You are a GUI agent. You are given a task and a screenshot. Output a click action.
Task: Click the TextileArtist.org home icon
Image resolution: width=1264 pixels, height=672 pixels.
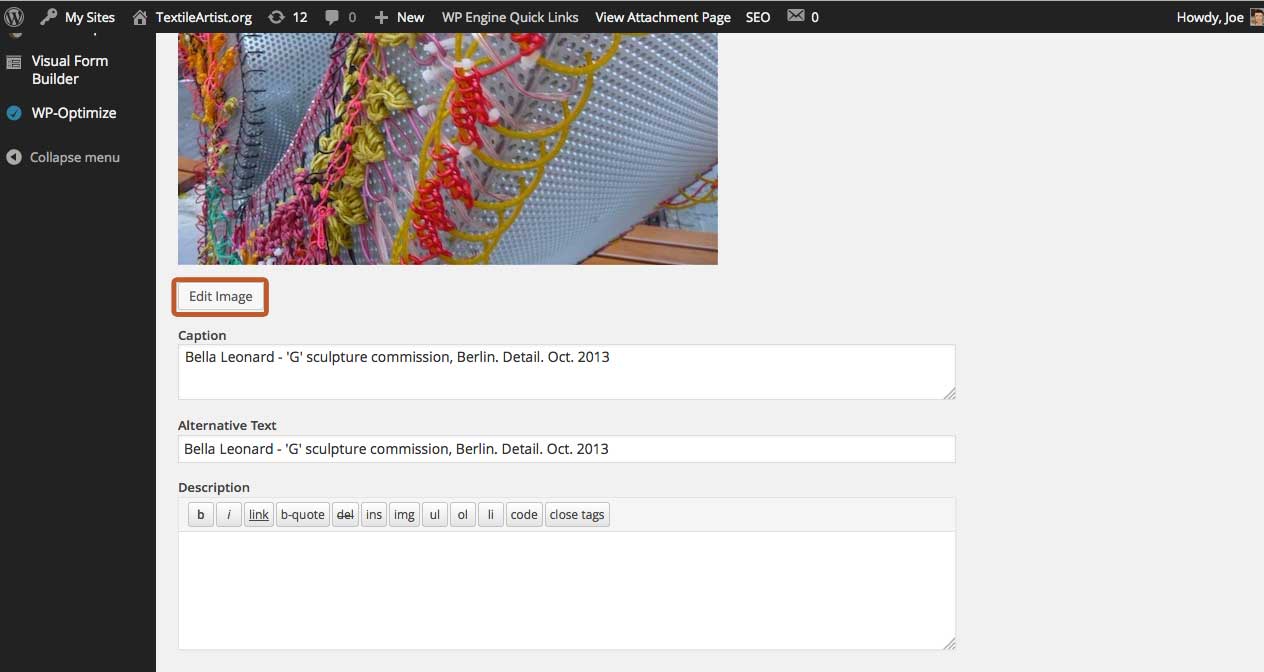click(x=140, y=17)
